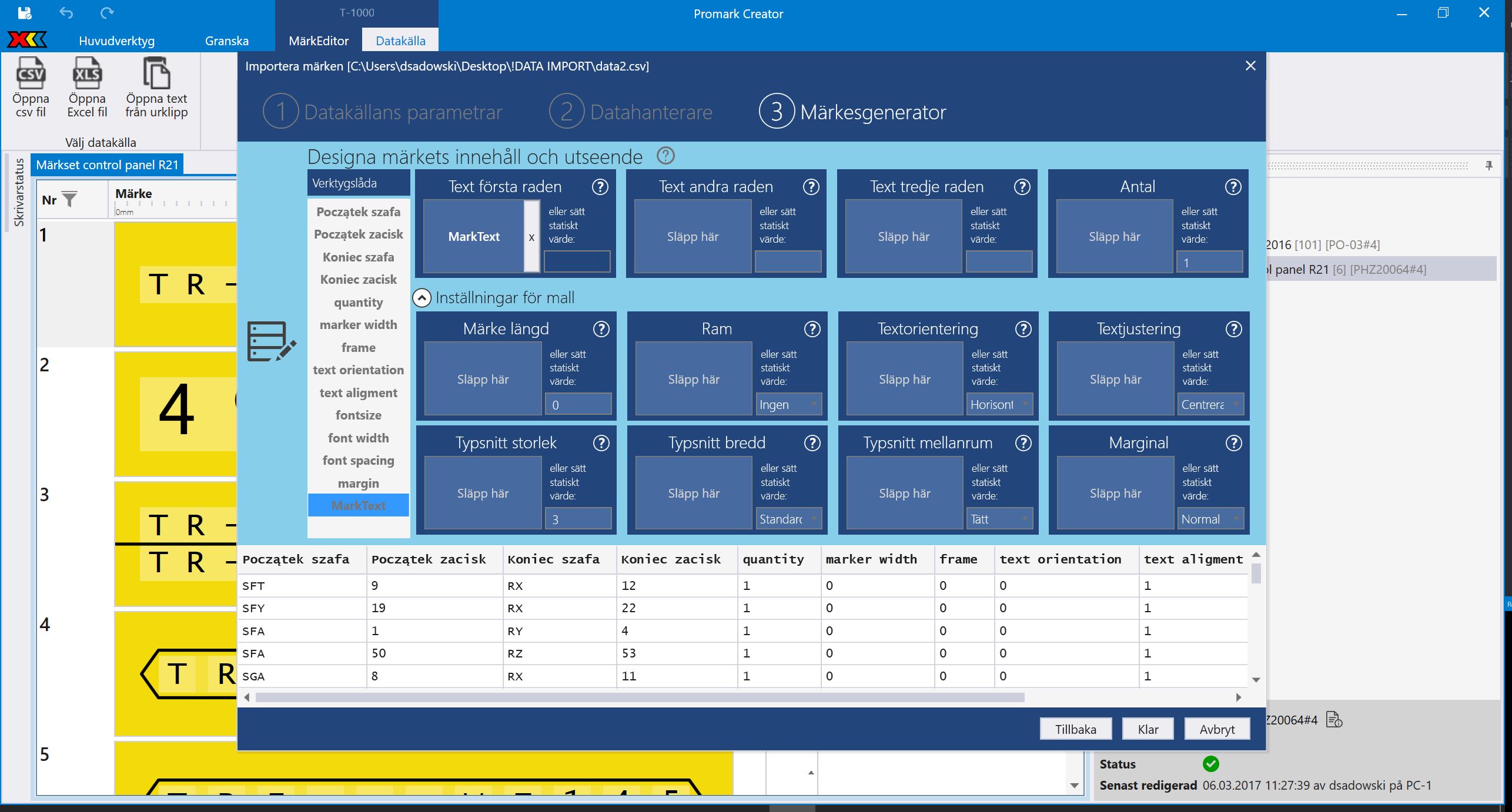Image resolution: width=1512 pixels, height=812 pixels.
Task: Show help for Typsnitt storlek
Action: pyautogui.click(x=601, y=443)
